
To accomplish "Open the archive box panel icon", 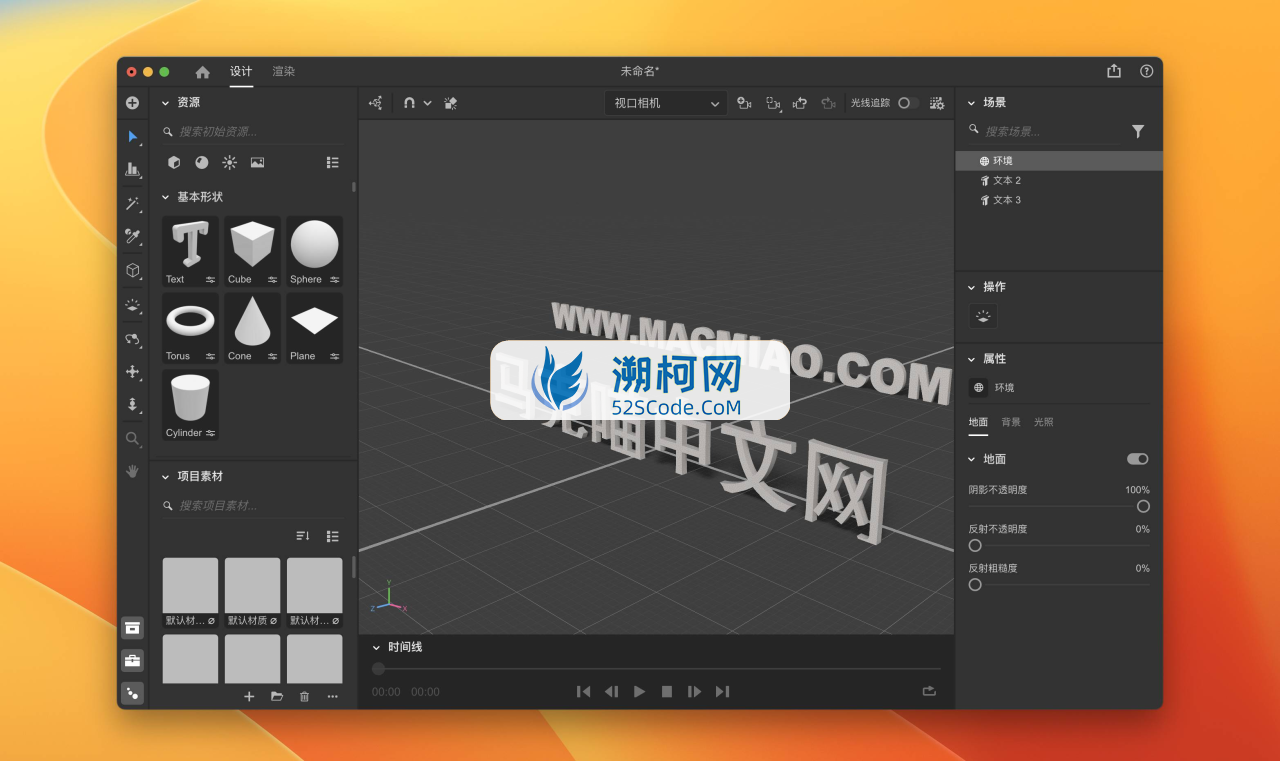I will [132, 628].
